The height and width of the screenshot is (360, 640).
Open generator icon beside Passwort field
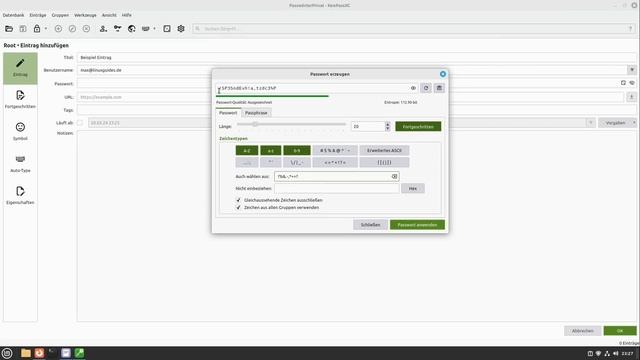[623, 83]
